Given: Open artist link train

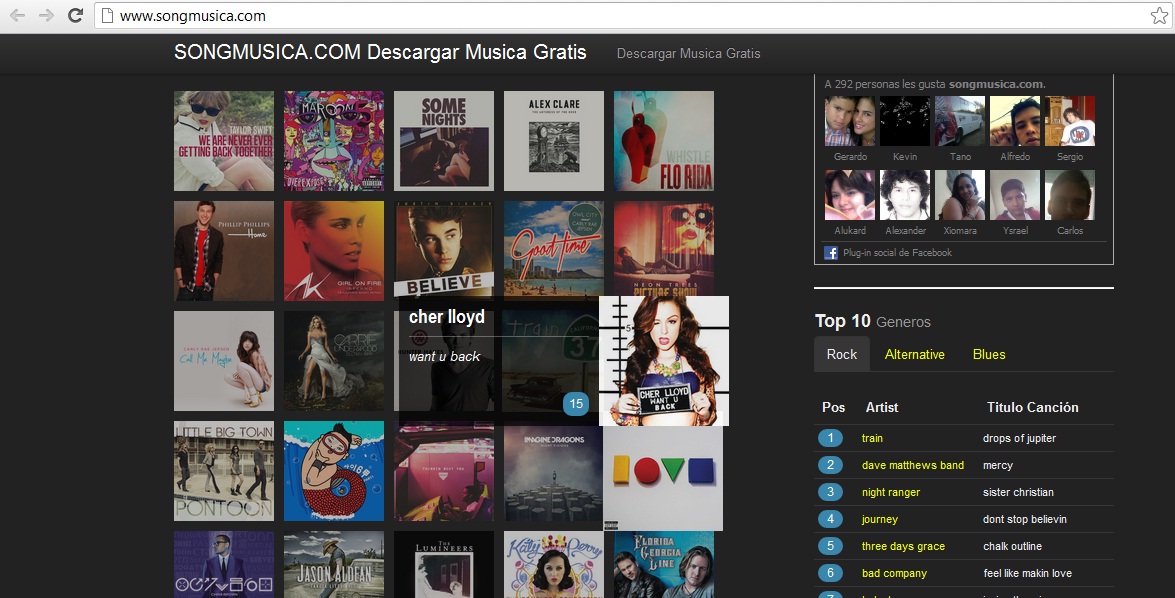Looking at the screenshot, I should click(872, 438).
